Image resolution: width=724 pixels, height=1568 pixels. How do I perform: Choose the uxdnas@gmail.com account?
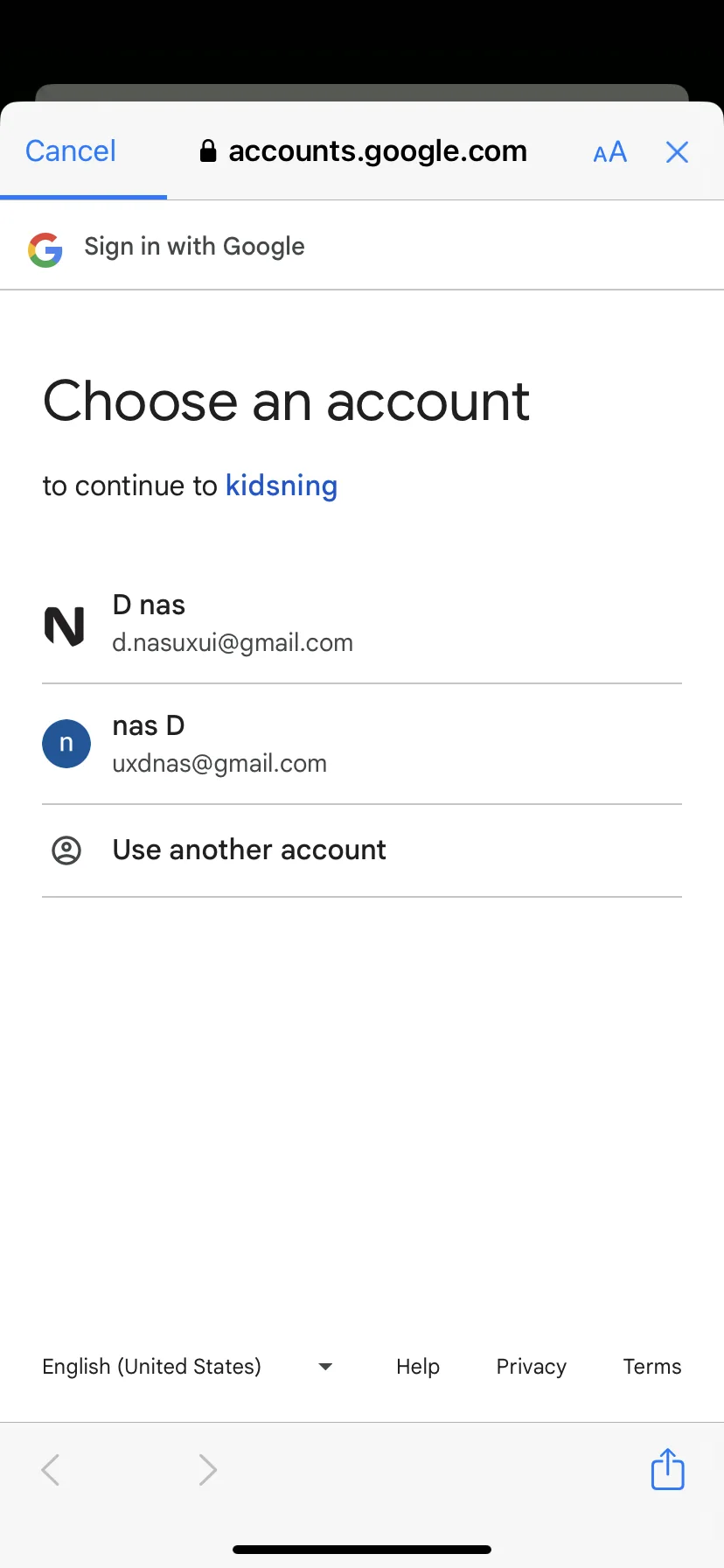point(362,745)
